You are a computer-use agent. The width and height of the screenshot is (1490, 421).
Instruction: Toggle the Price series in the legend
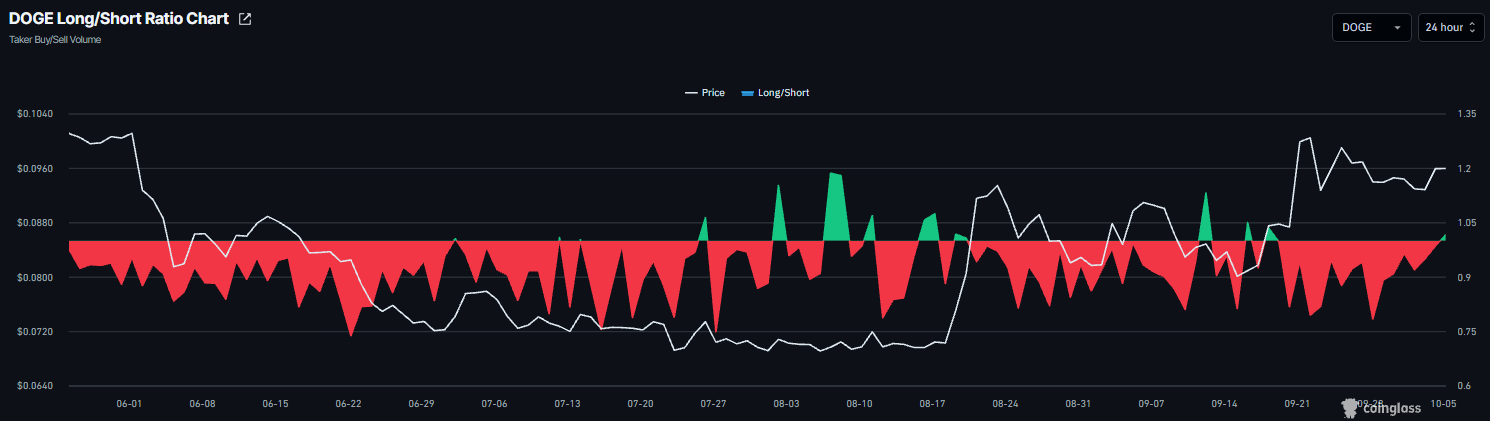(705, 93)
